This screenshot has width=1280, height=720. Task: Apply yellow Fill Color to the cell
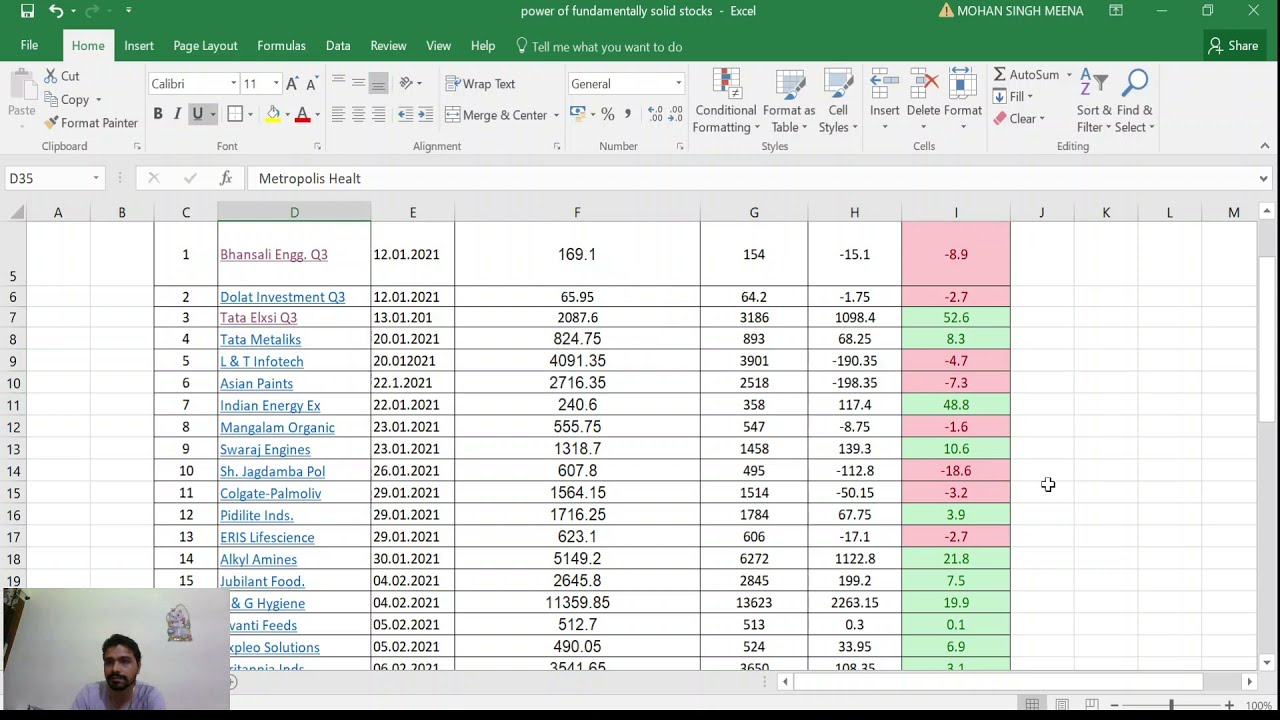(272, 114)
